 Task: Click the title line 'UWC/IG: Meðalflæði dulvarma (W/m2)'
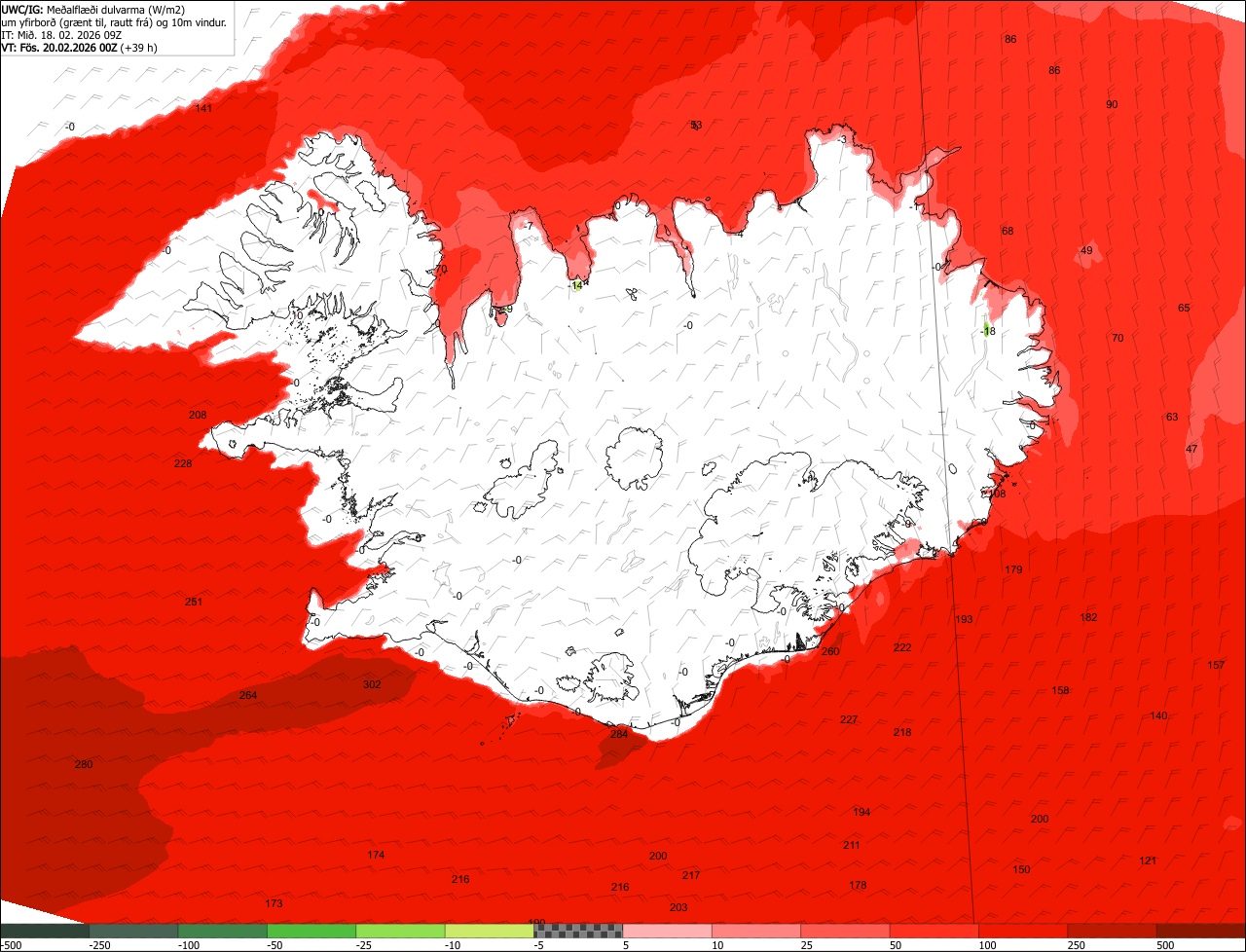pyautogui.click(x=93, y=10)
